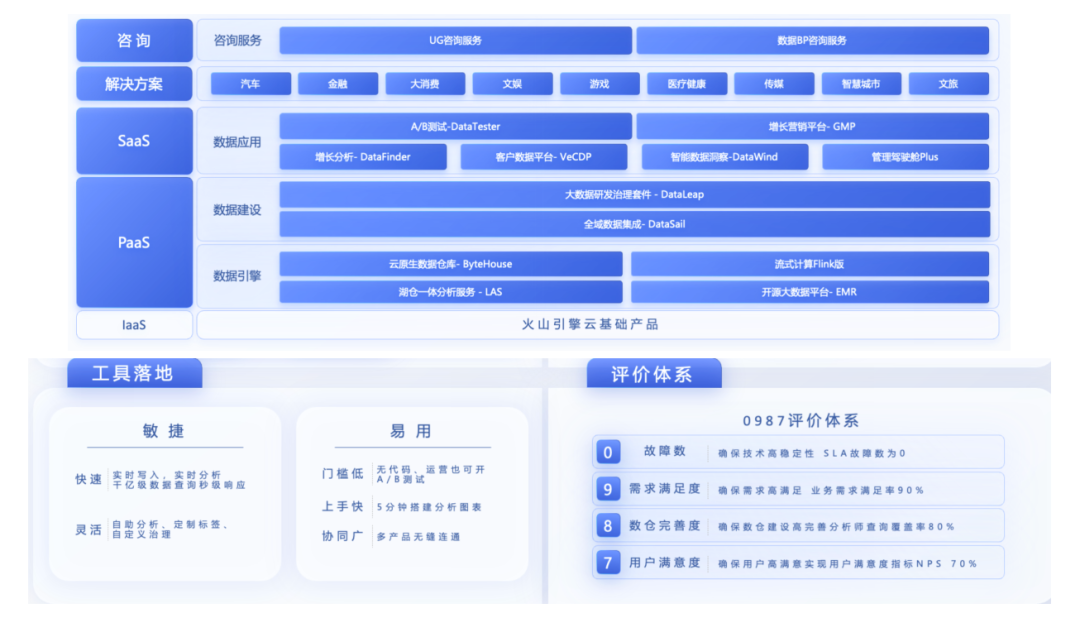Select the 汽车 industry tile
This screenshot has width=1080, height=618.
[251, 84]
